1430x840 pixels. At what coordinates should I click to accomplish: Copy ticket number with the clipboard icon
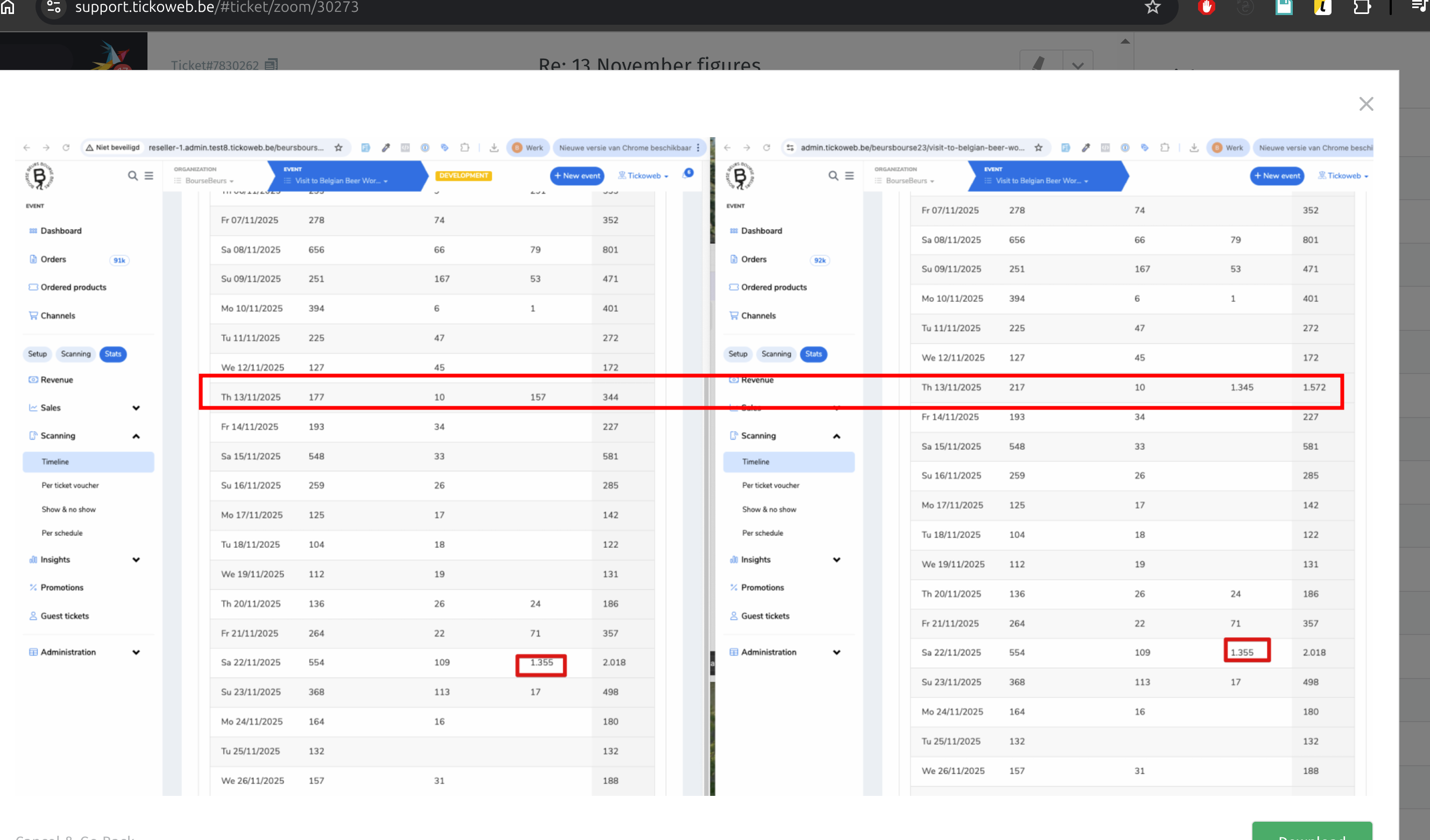tap(271, 65)
